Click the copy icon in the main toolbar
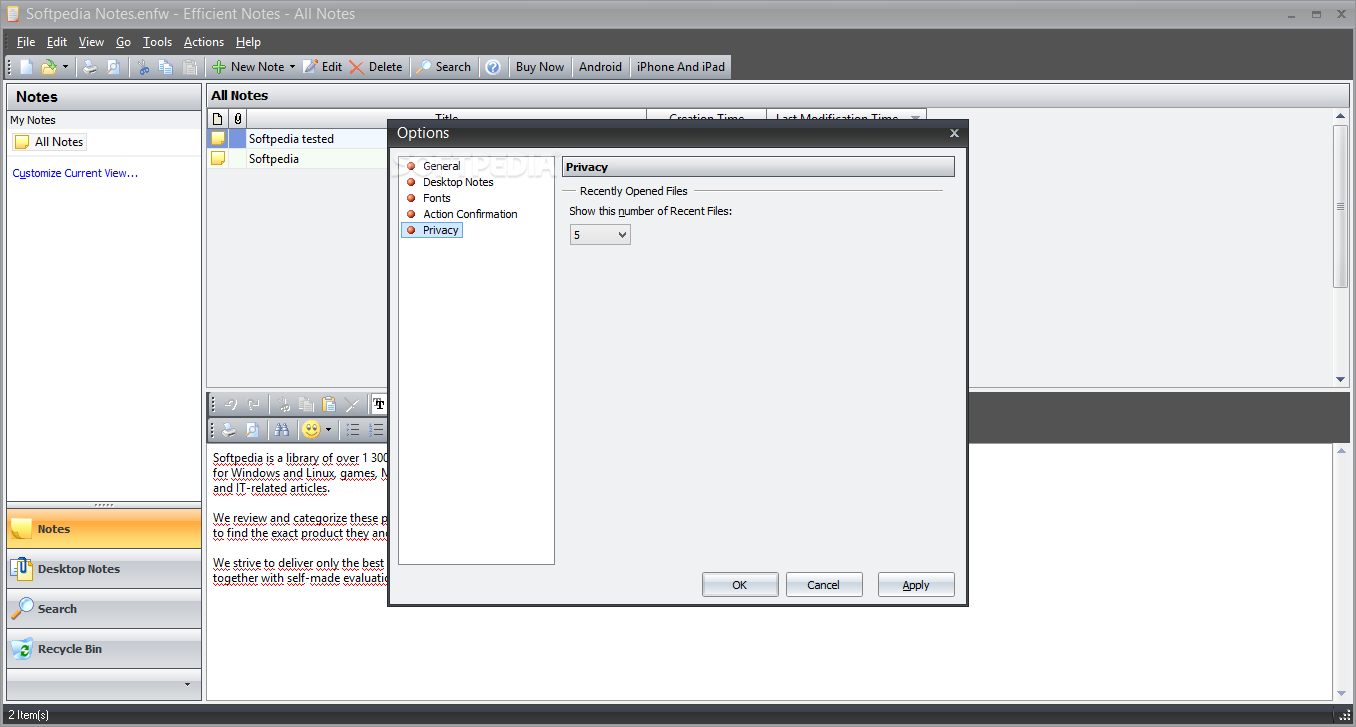 (166, 67)
